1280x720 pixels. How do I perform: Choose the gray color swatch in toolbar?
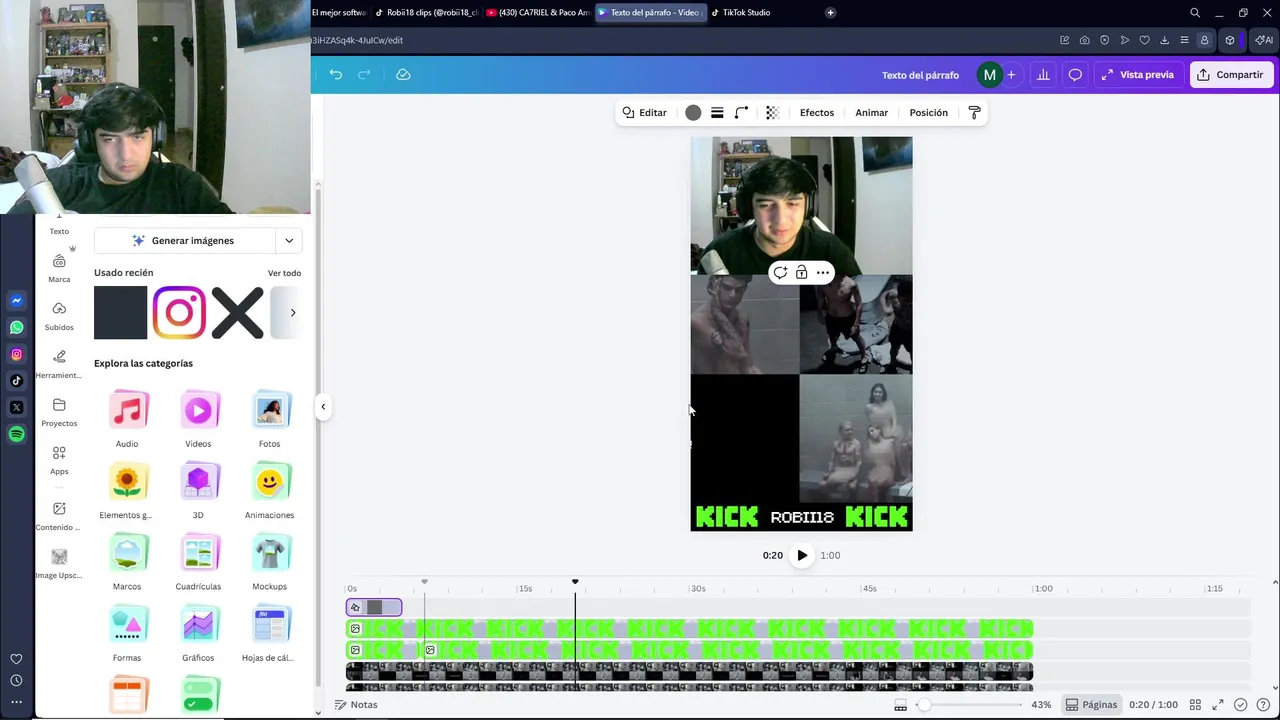(693, 113)
